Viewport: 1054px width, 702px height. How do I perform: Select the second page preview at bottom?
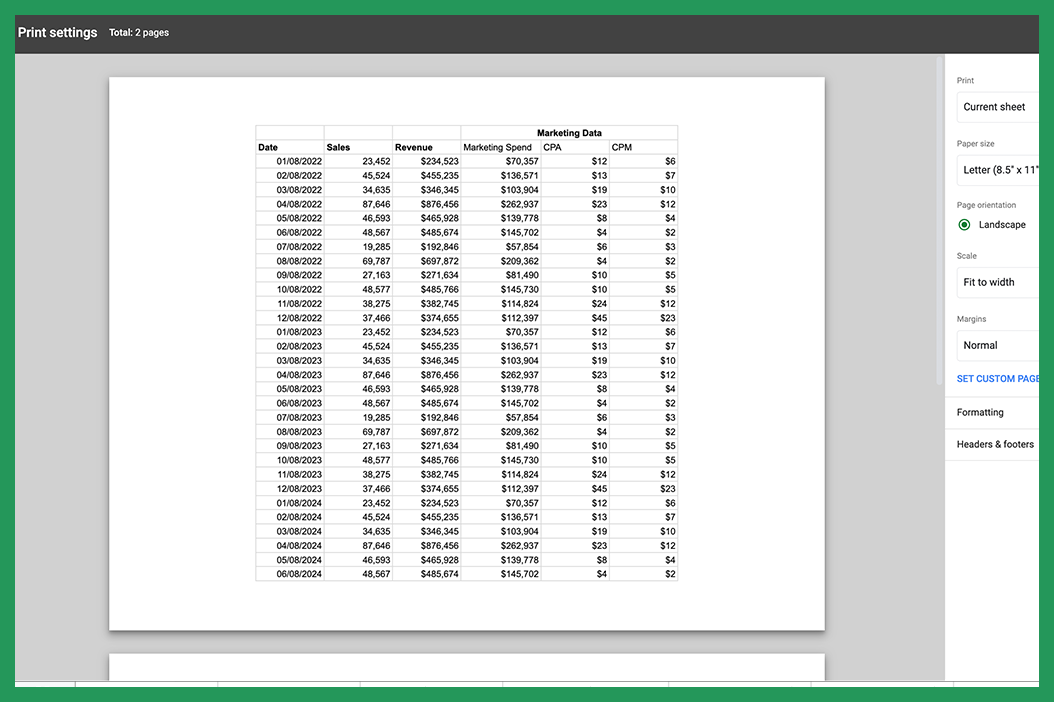coord(467,670)
